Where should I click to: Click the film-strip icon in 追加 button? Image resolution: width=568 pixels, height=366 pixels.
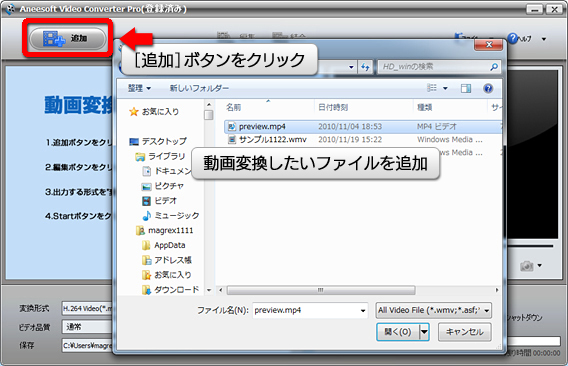pos(54,38)
